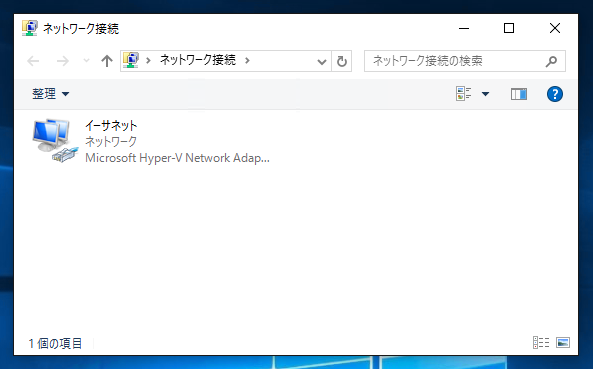Open the 整理 menu
Image resolution: width=593 pixels, height=369 pixels.
tap(50, 94)
